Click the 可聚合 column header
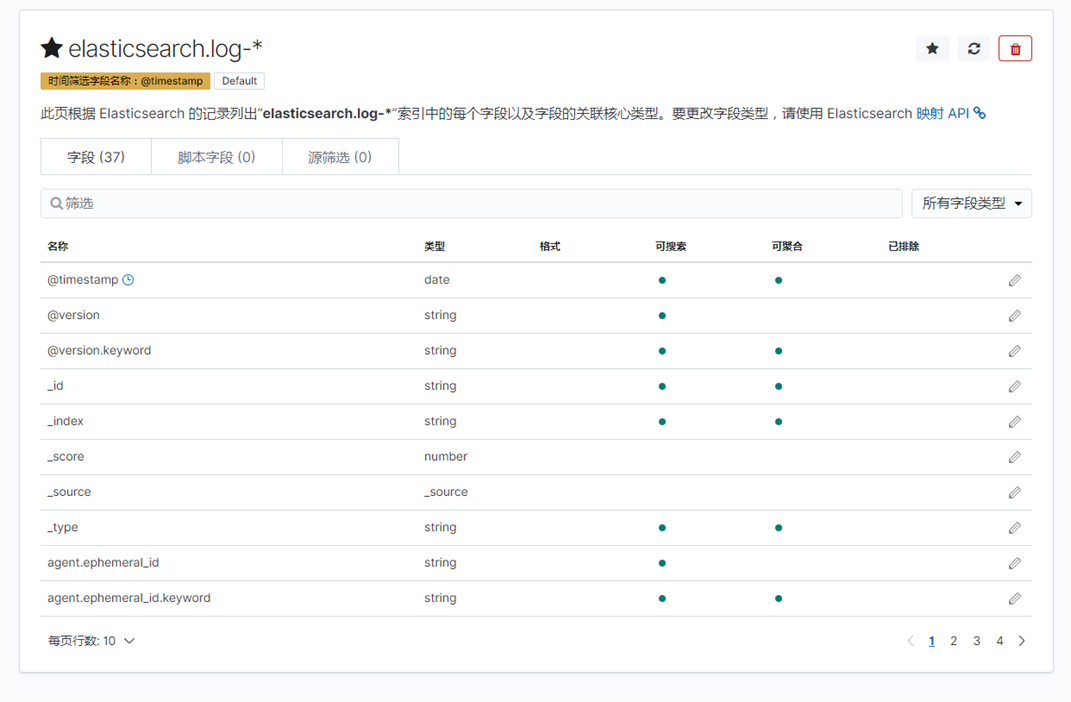This screenshot has height=702, width=1071. point(787,247)
